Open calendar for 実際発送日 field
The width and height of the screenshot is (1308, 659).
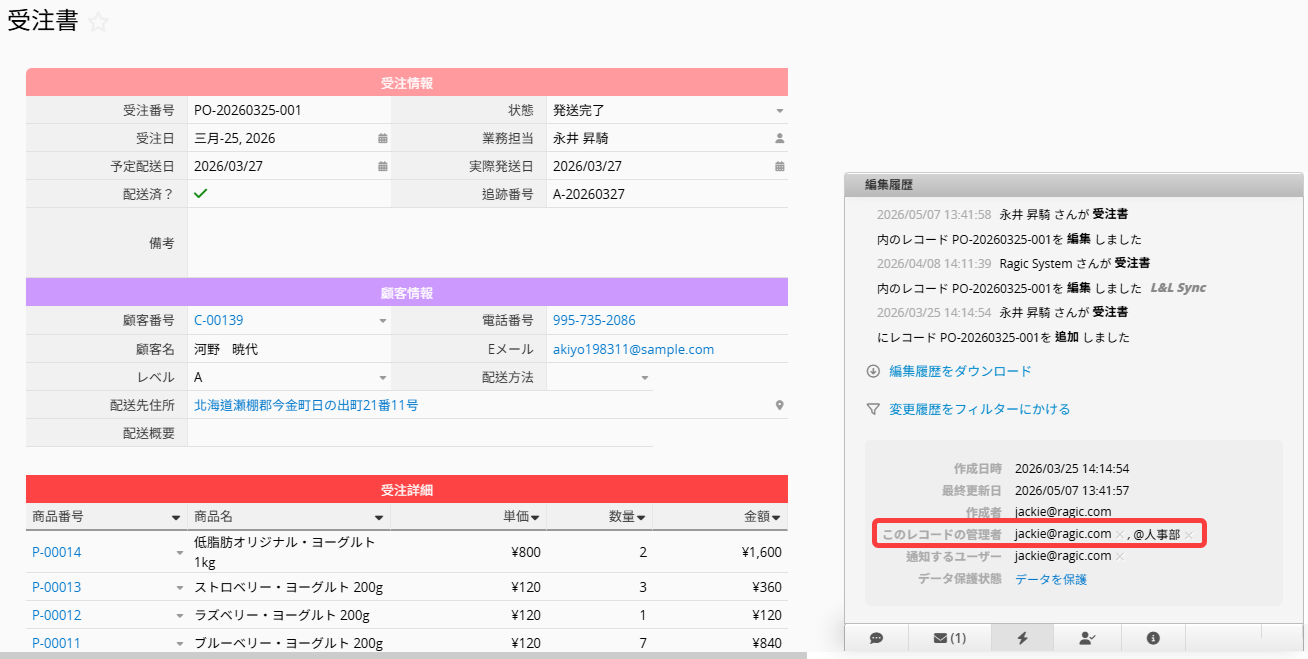tap(780, 166)
